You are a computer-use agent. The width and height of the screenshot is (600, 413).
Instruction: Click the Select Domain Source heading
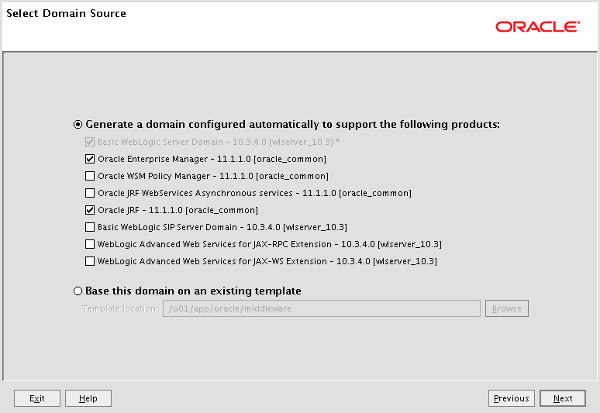[x=66, y=13]
